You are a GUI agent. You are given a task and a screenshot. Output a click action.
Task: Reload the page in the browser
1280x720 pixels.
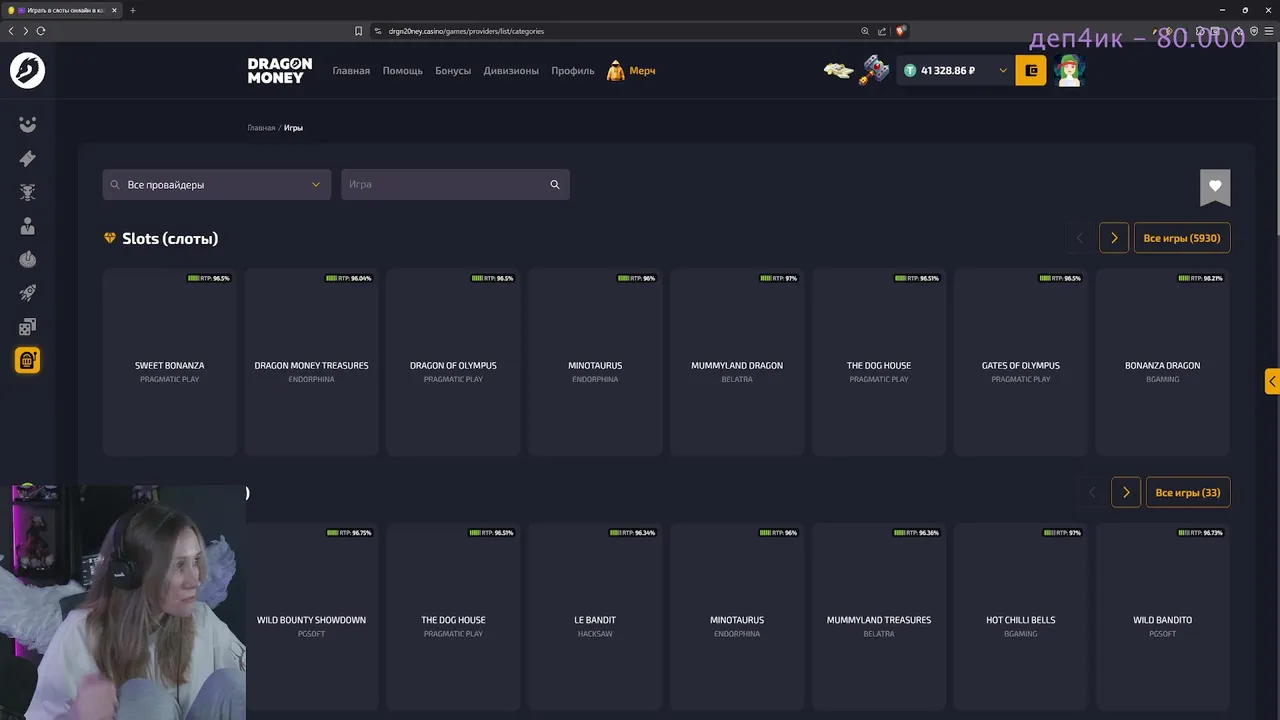[x=41, y=31]
